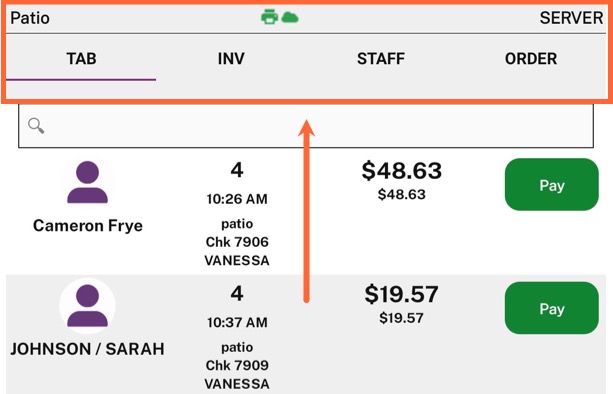Pay Cameron Frye's $48.63 tab

(552, 184)
